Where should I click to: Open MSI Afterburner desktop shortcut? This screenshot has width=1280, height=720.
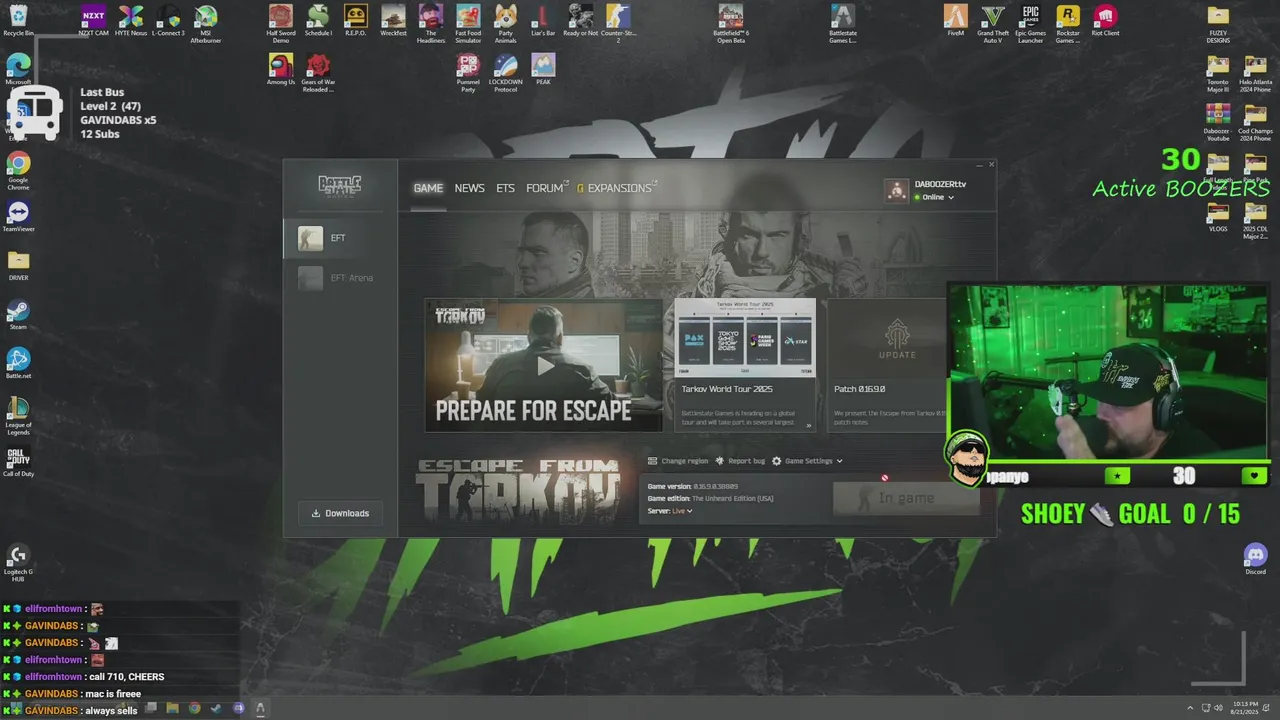tap(206, 23)
